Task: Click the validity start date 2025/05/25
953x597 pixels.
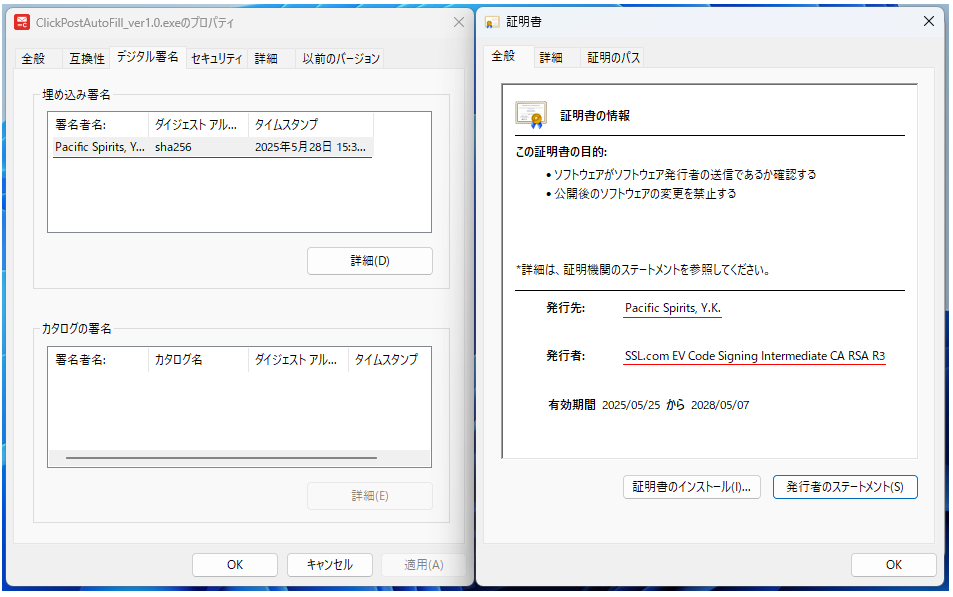Action: pos(630,405)
